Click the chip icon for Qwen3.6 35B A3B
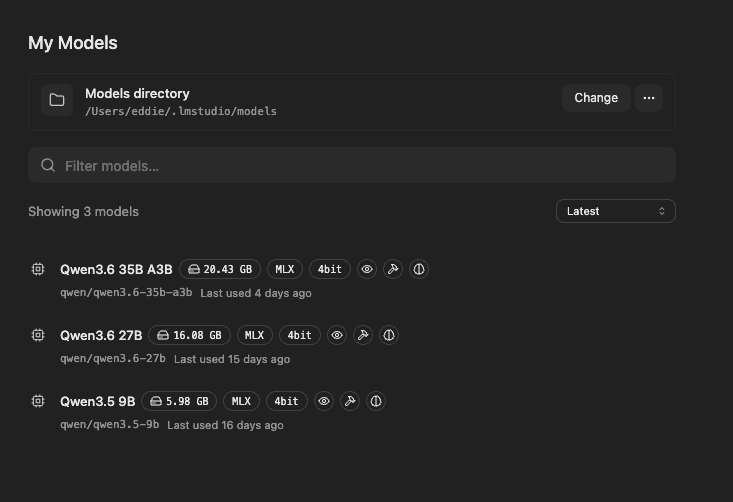Screen dimensions: 733x502 38,269
